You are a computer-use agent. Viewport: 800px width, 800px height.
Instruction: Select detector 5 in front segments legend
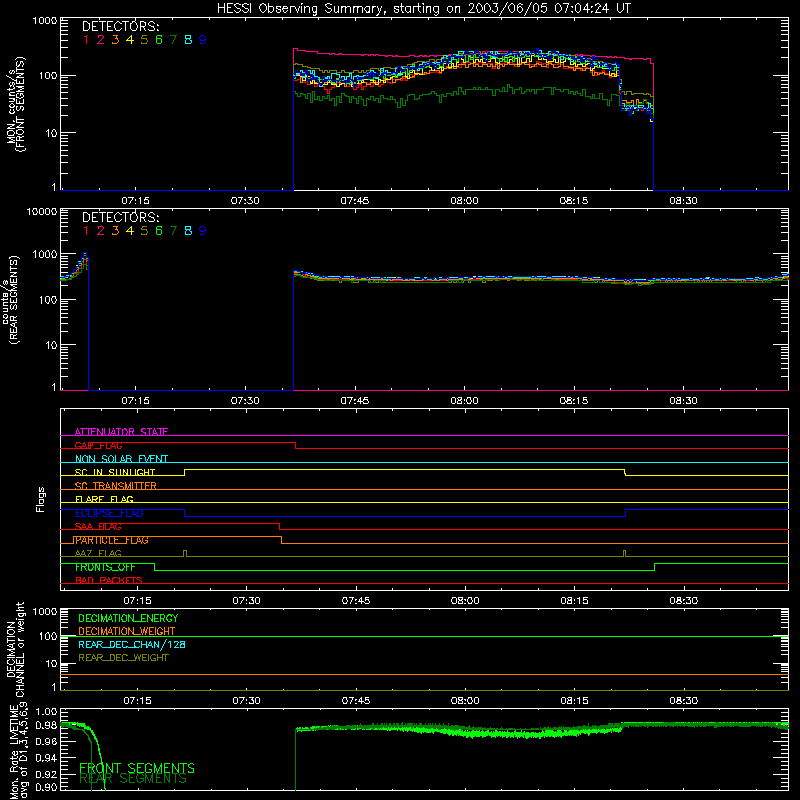click(x=144, y=40)
